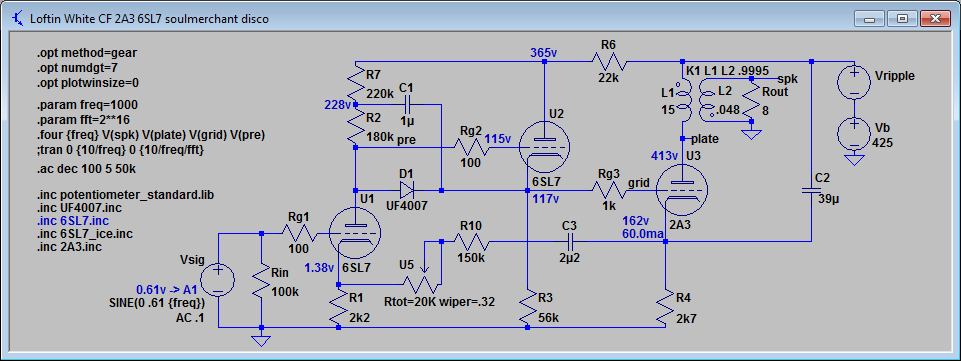Image resolution: width=961 pixels, height=361 pixels.
Task: Select resistor R6 symbol
Action: point(608,61)
